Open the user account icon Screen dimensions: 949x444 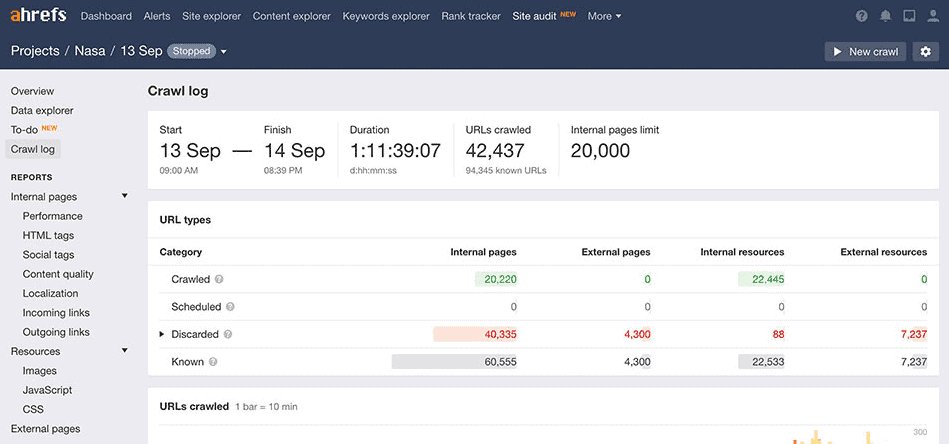click(x=931, y=17)
